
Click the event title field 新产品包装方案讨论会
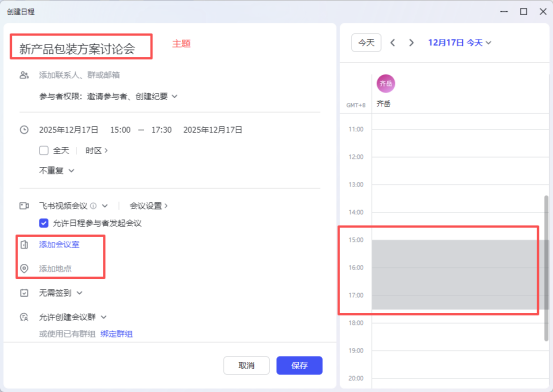[x=77, y=49]
